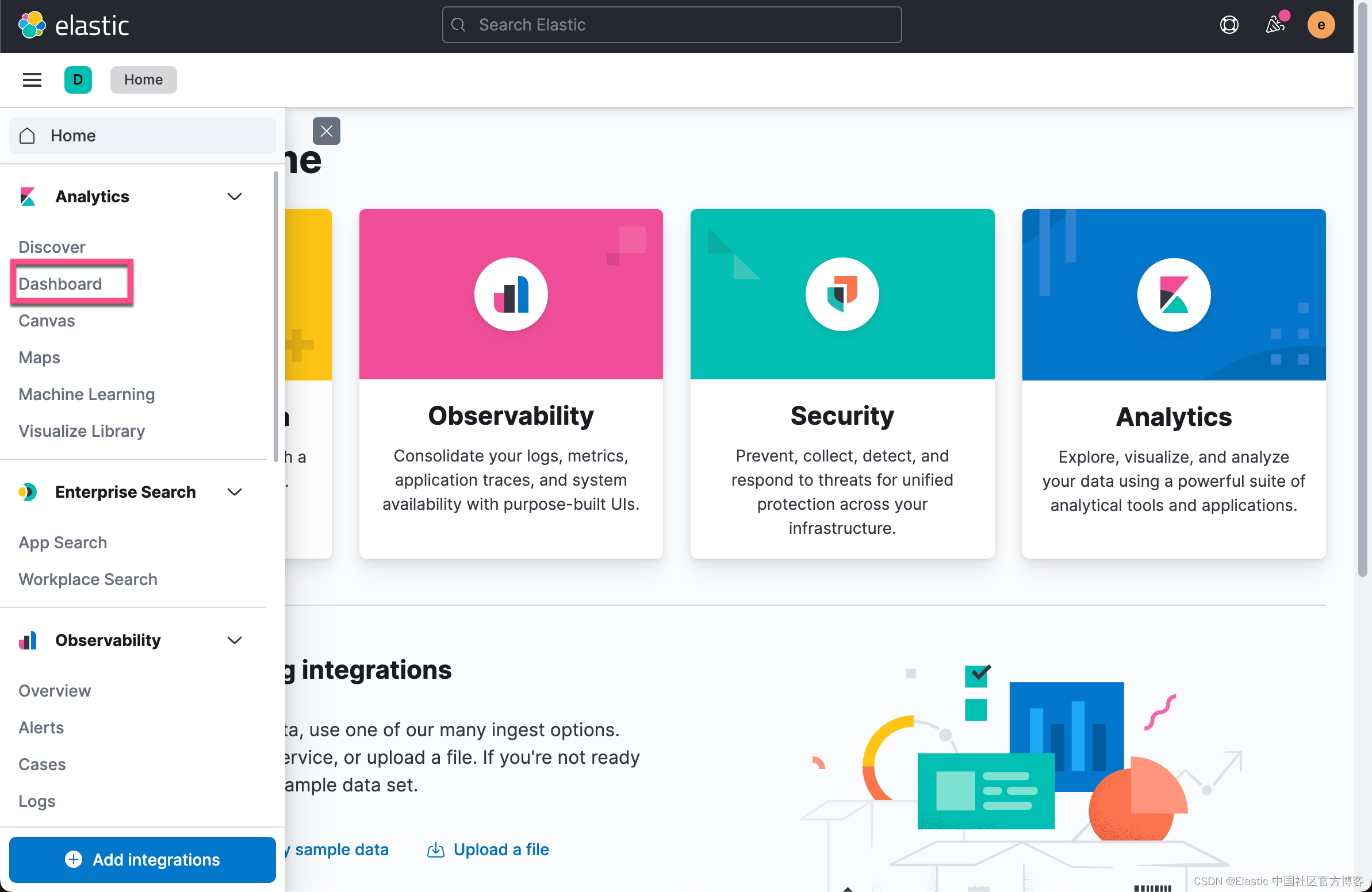The width and height of the screenshot is (1372, 892).
Task: Open the help menu lifebuoy icon
Action: coord(1228,25)
